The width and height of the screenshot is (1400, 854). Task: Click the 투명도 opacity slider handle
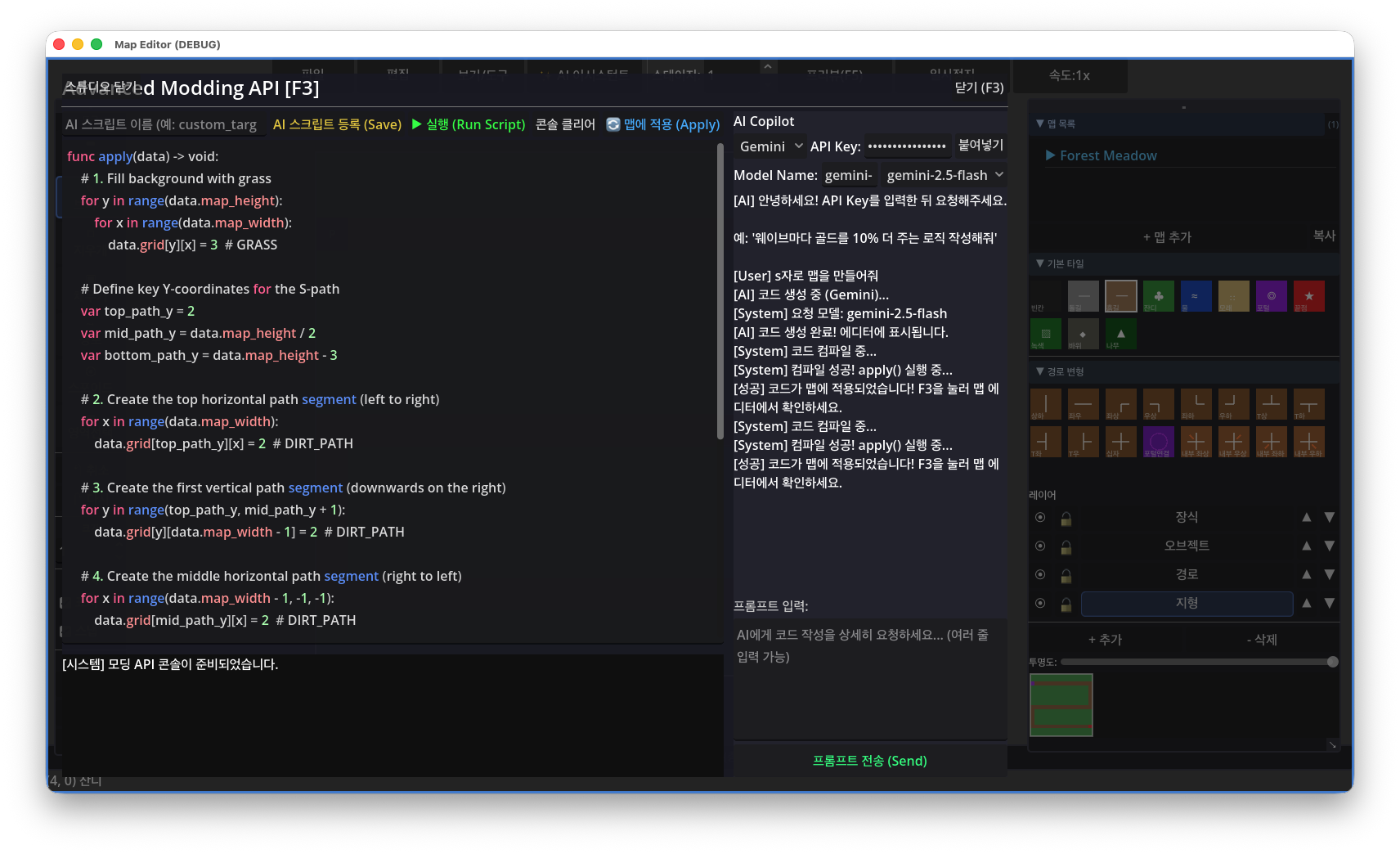point(1333,662)
